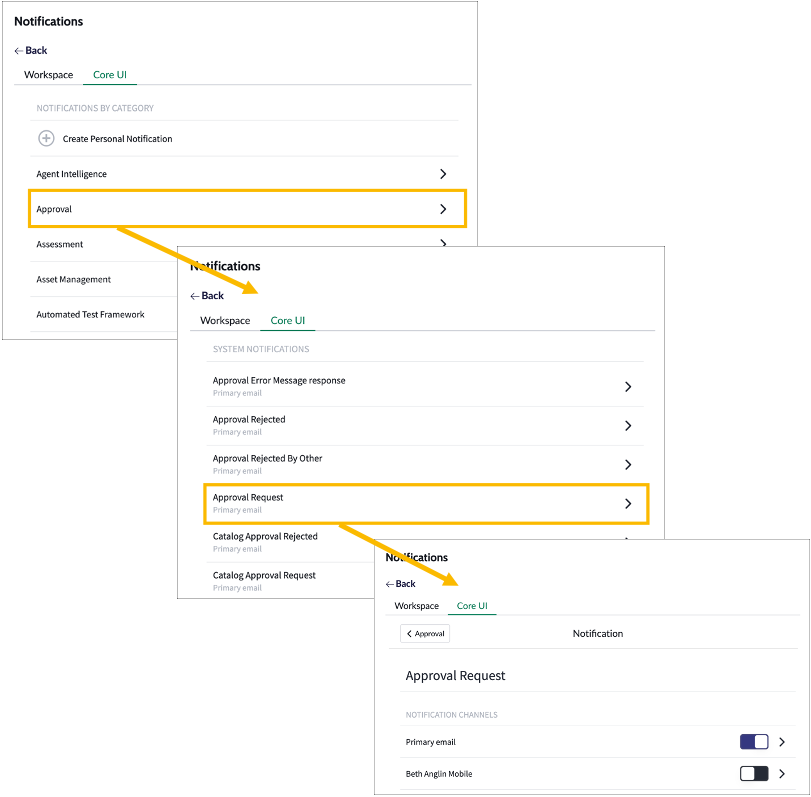811x797 pixels.
Task: Click the plus icon to create personal notification
Action: [46, 139]
